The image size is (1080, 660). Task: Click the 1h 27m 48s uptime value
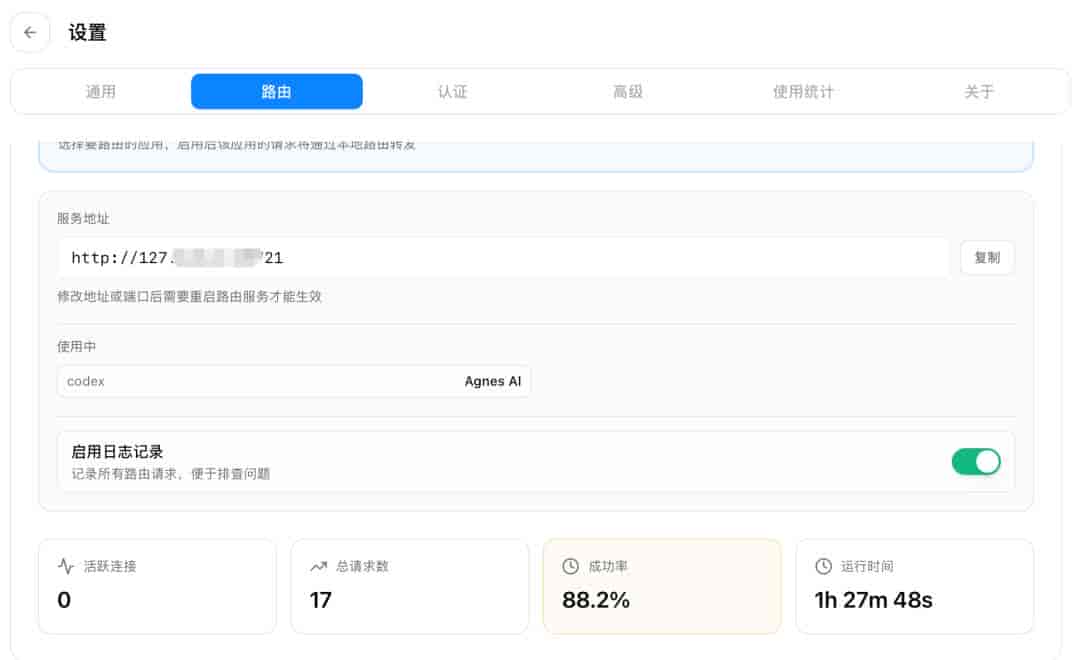pyautogui.click(x=873, y=600)
